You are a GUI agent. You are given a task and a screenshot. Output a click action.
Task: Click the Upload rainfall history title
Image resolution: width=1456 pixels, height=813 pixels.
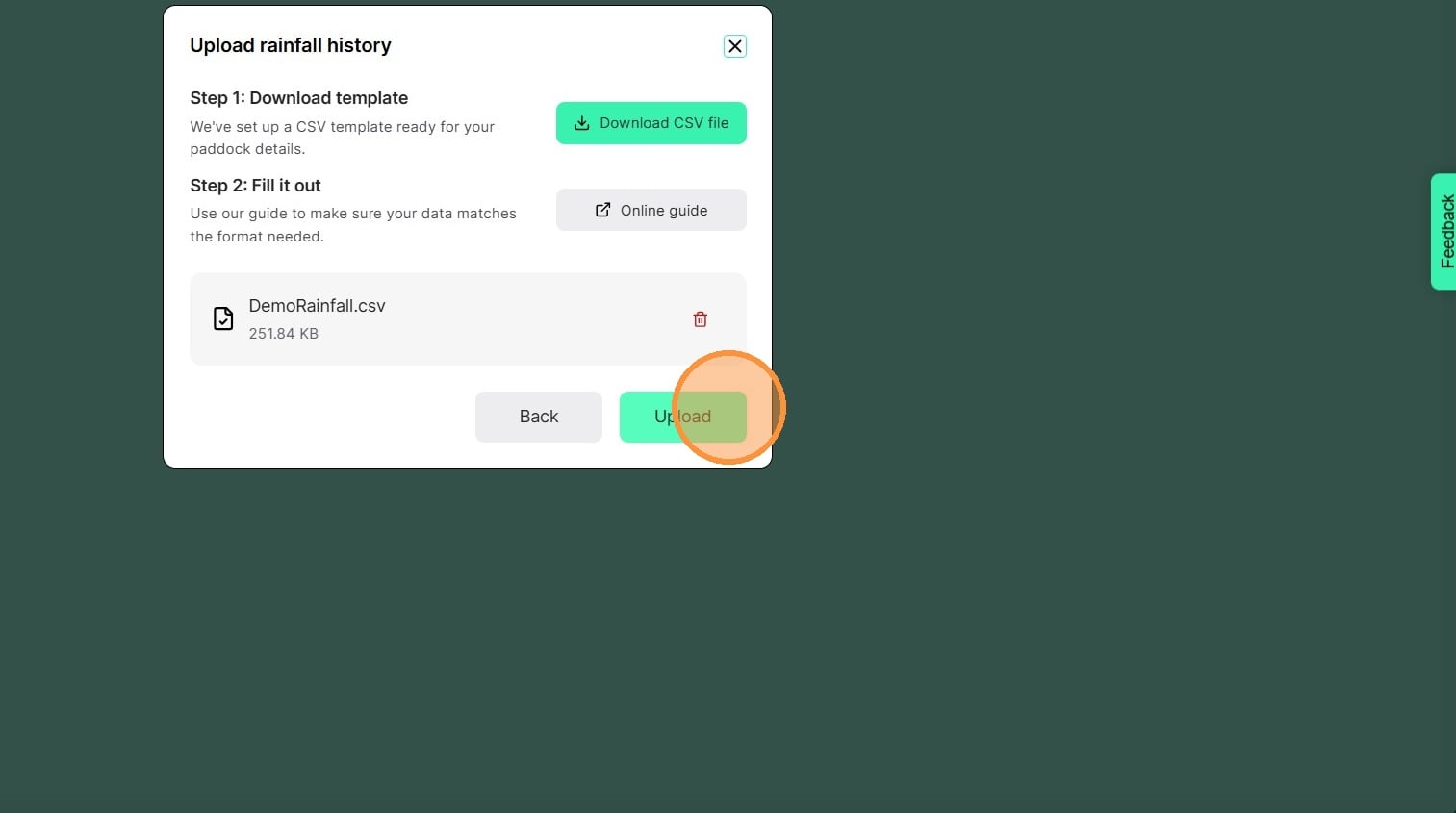(291, 45)
